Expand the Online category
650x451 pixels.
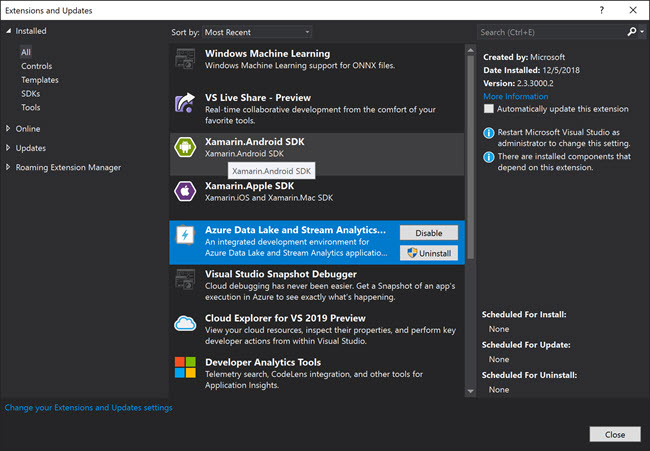coord(8,129)
